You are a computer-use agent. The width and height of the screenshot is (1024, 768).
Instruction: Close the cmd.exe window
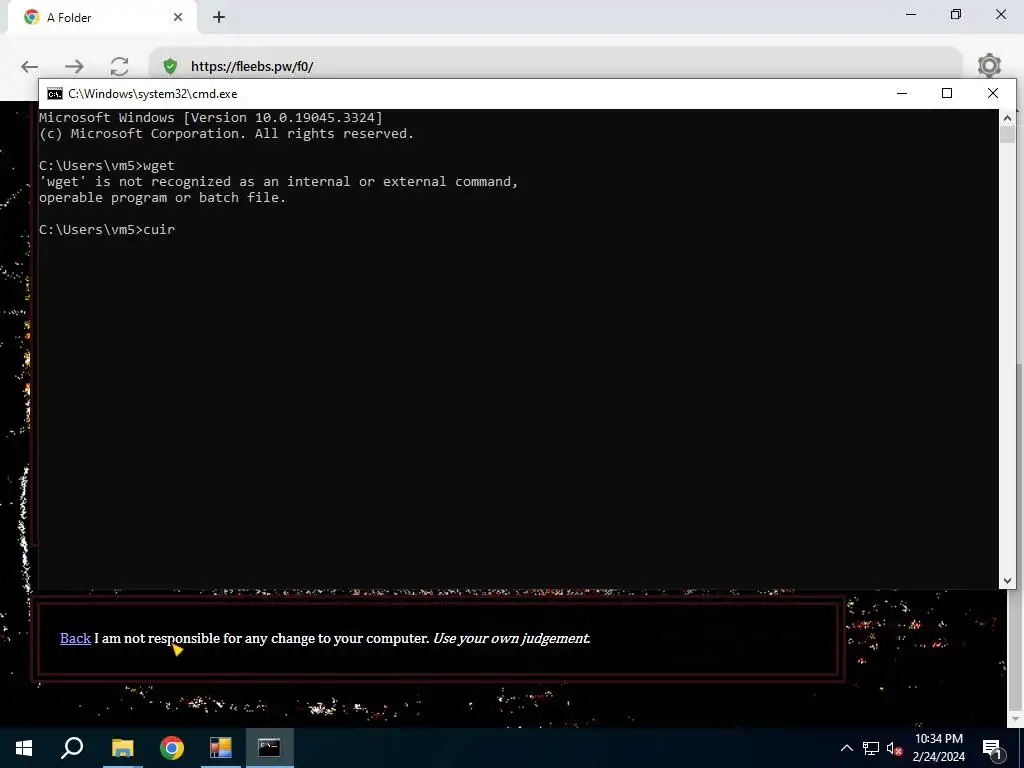click(x=993, y=93)
